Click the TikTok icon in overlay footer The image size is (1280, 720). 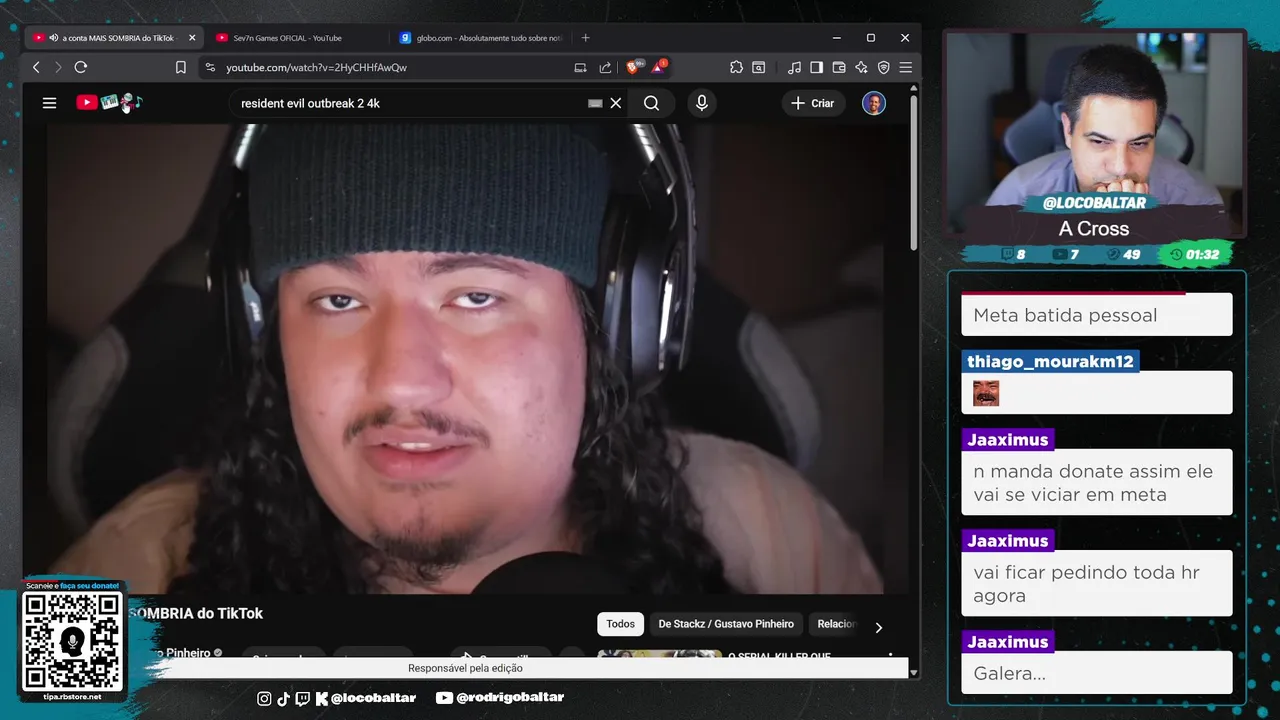283,698
